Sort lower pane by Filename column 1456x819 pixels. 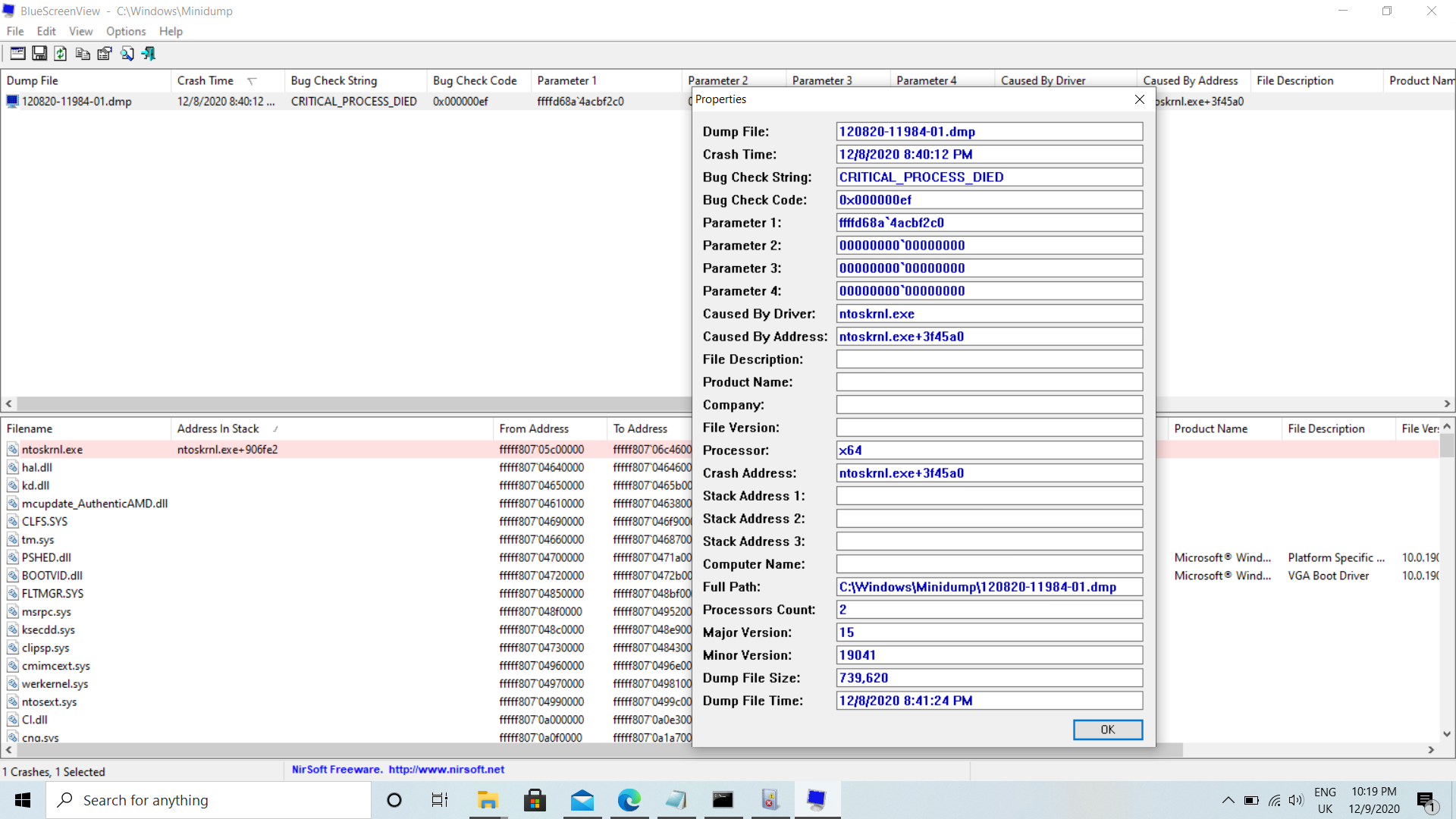coord(86,428)
